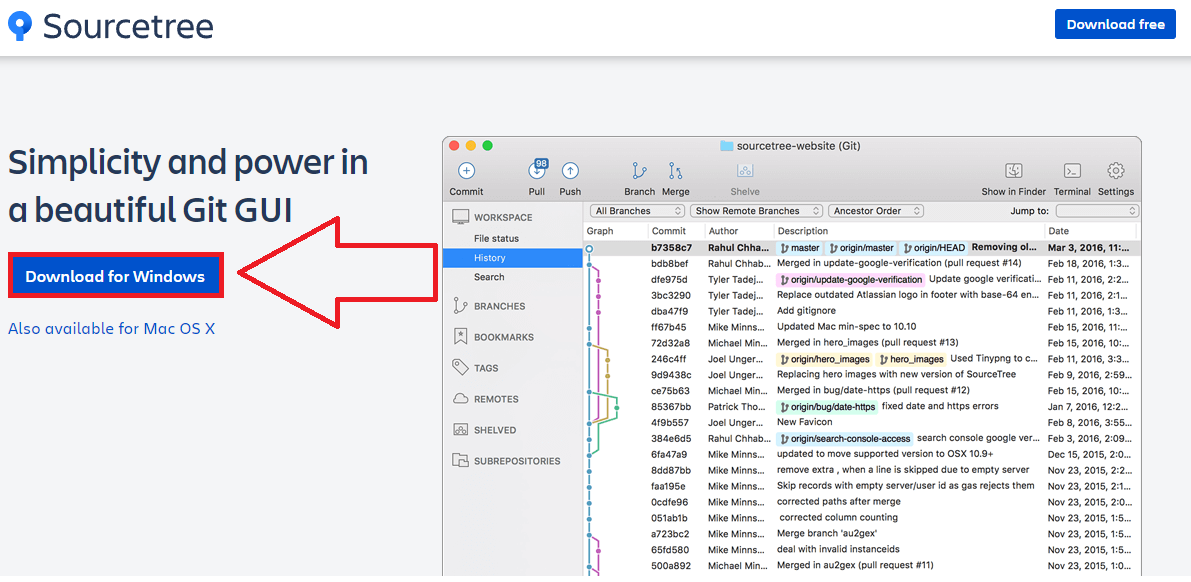Screen dimensions: 1191x582
Task: Click the master branch tag
Action: pos(799,248)
